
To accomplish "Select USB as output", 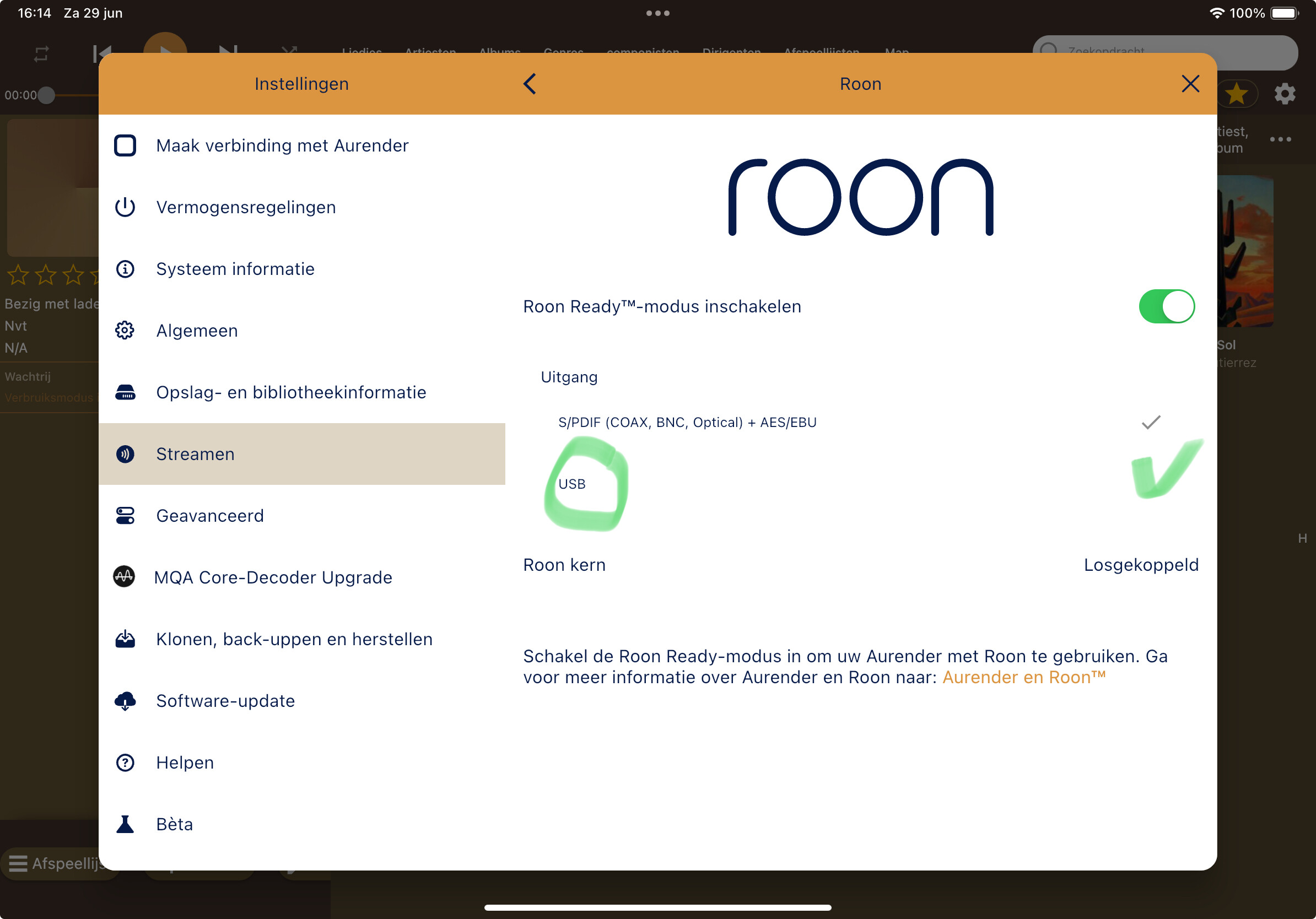I will 860,484.
